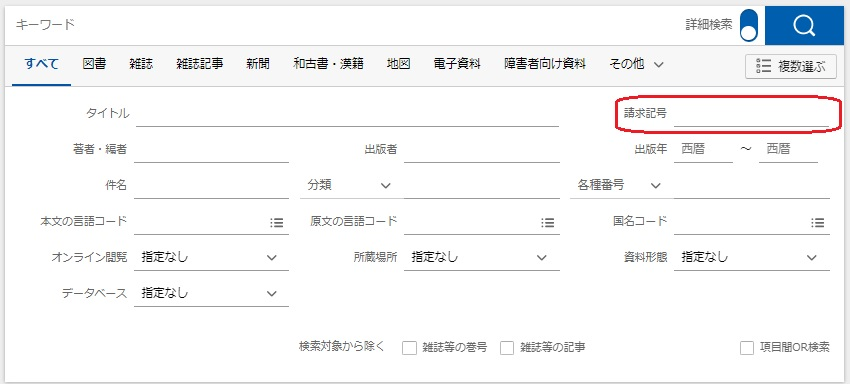Viewport: 850px width, 384px height.
Task: Toggle the 詳細検索 switch
Action: [749, 25]
